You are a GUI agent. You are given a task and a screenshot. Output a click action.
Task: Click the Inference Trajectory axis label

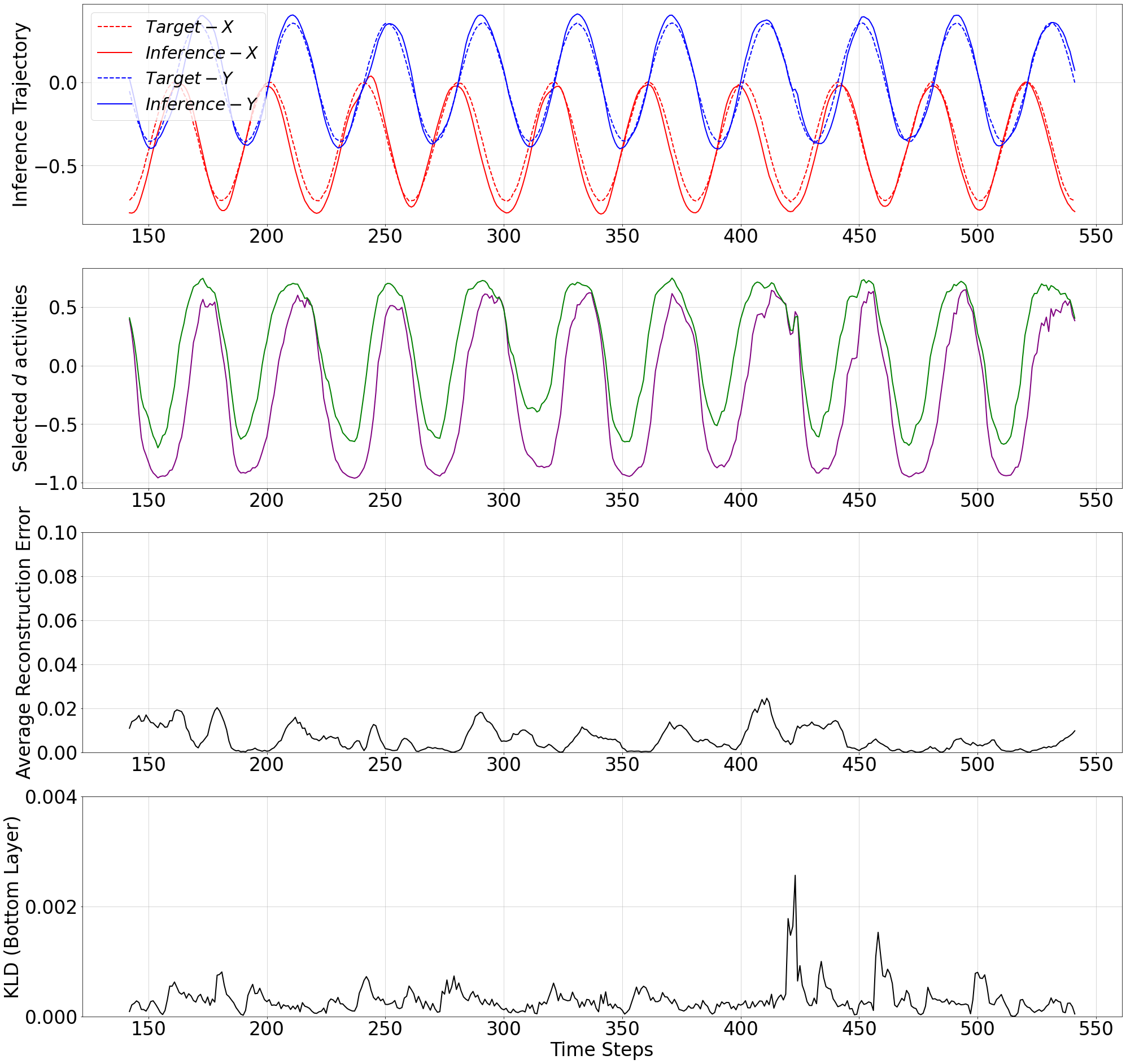(20, 115)
